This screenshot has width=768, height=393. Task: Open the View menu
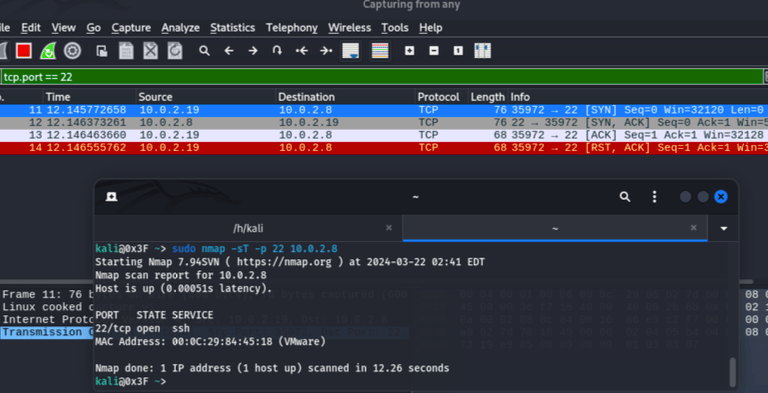click(64, 28)
